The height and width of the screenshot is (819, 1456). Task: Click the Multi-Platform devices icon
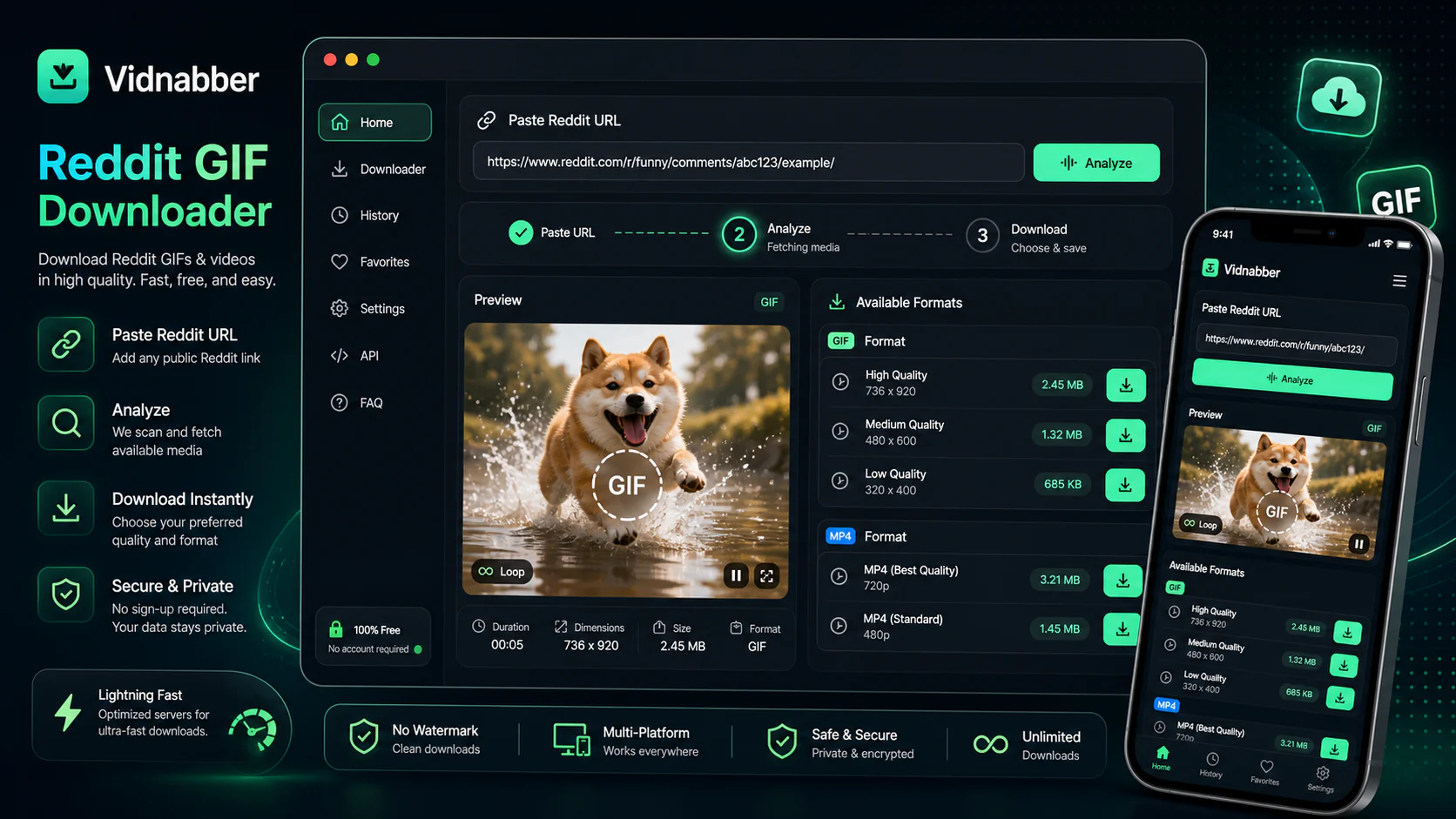coord(571,740)
